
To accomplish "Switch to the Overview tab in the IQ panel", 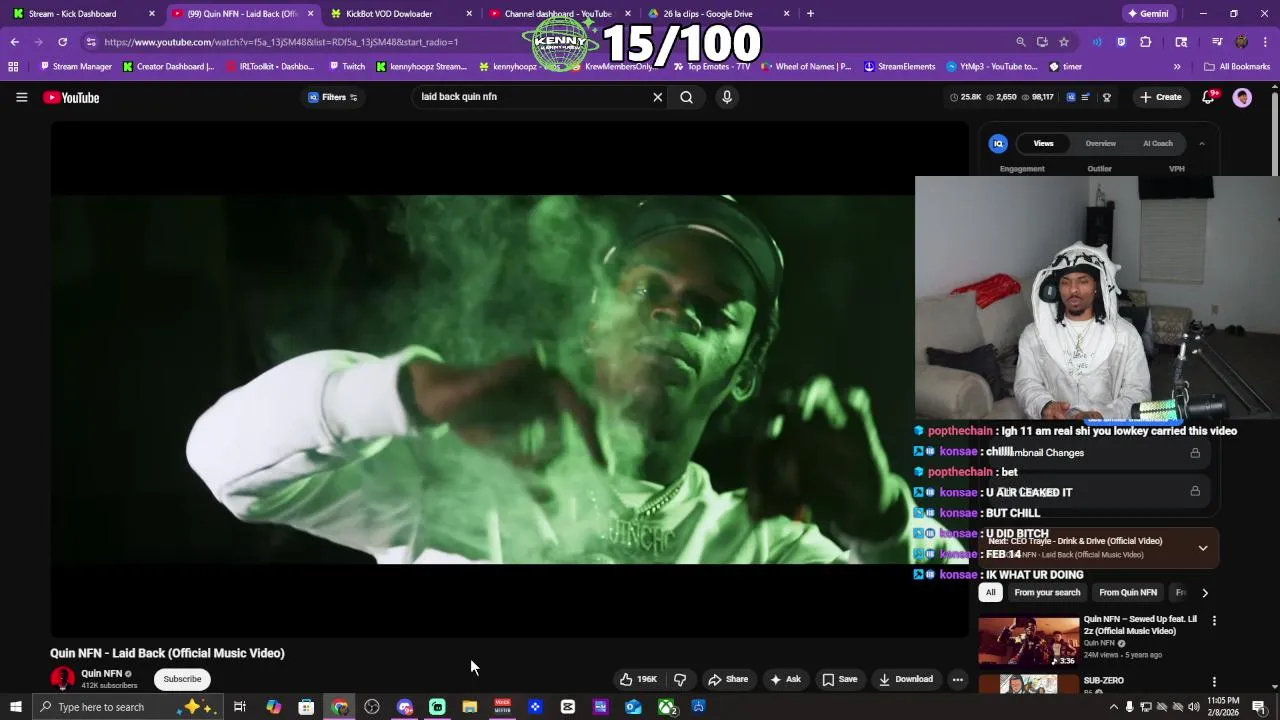I will (x=1100, y=143).
